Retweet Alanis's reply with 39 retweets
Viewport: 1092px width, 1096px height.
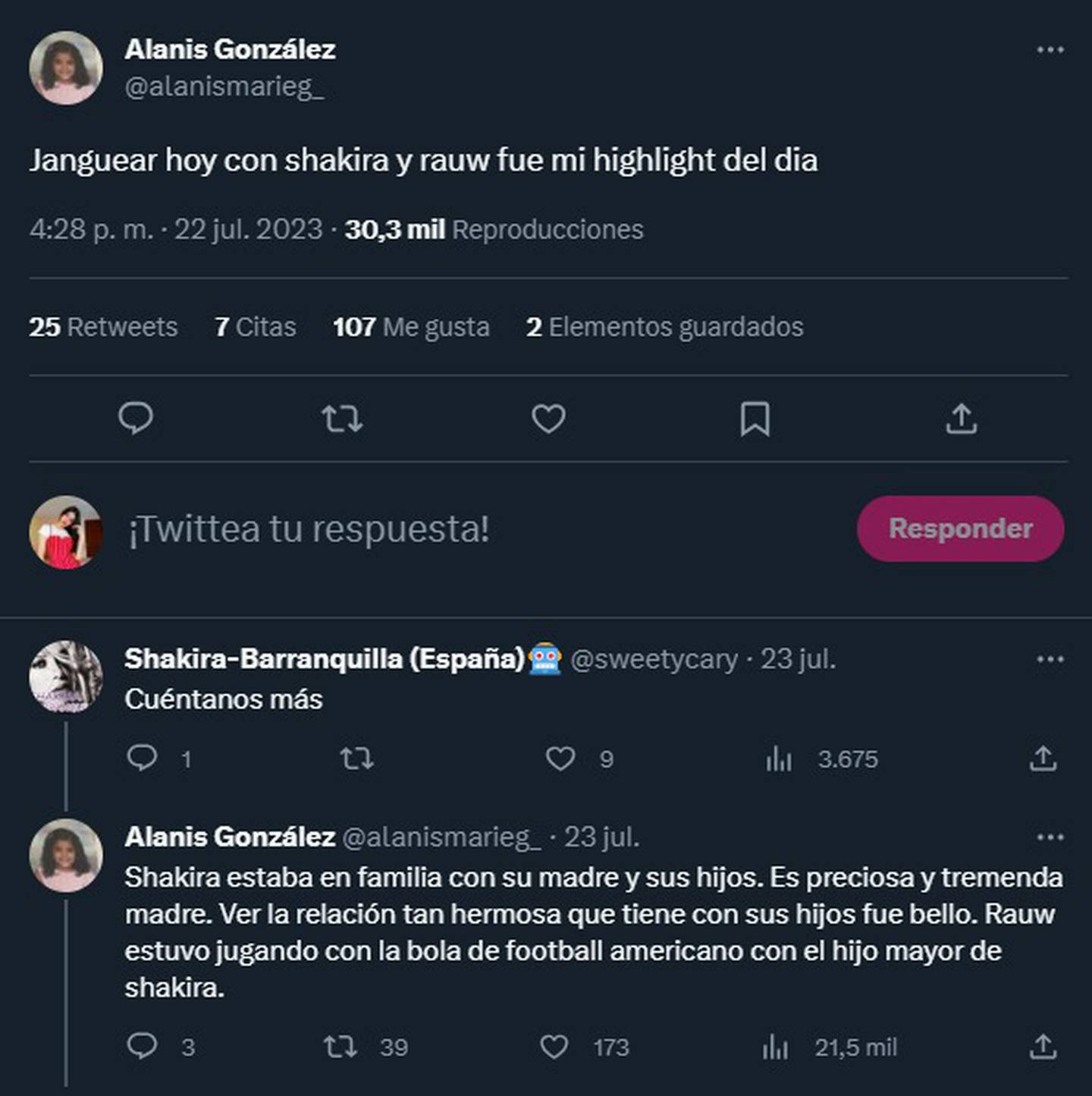click(340, 1047)
